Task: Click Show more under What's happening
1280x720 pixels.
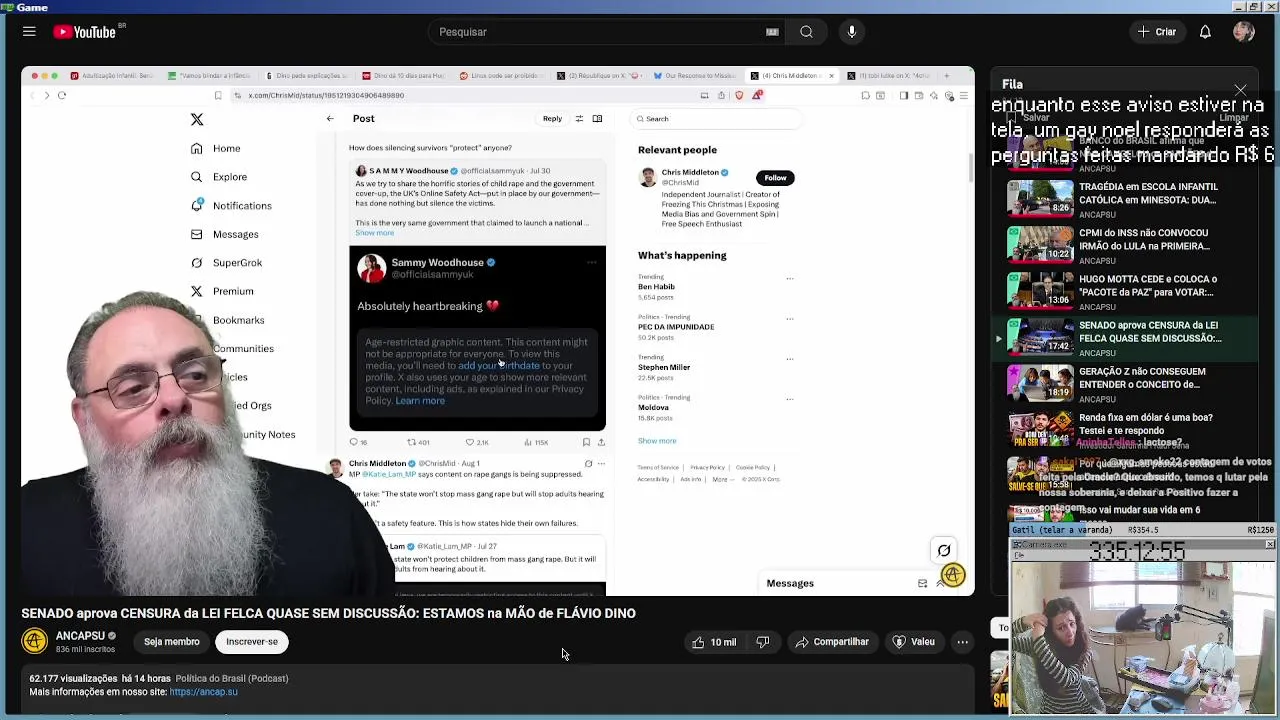Action: click(657, 441)
